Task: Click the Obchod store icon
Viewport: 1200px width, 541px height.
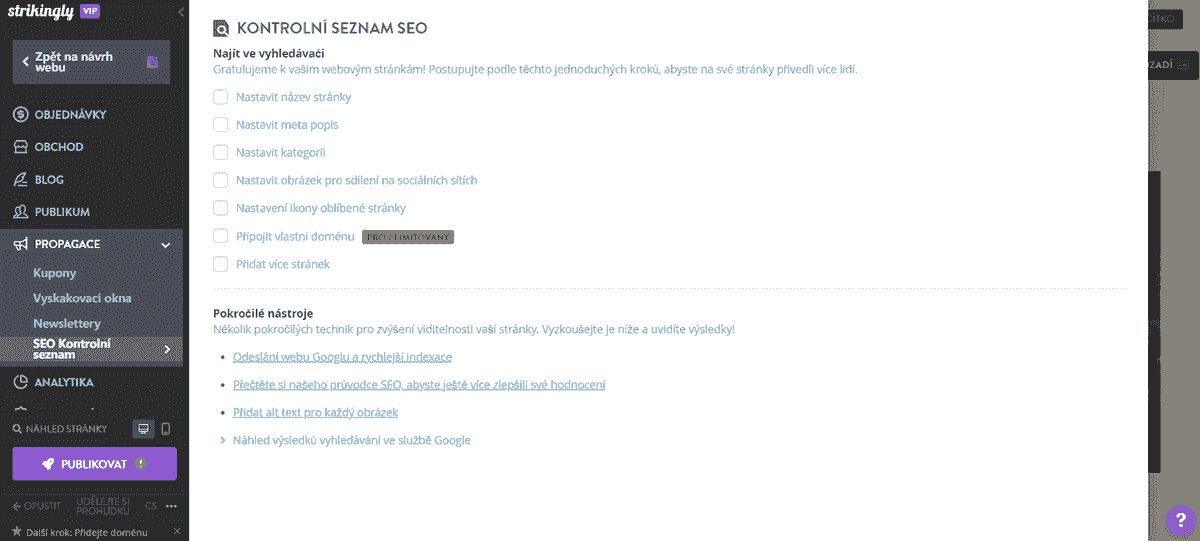Action: pyautogui.click(x=20, y=147)
